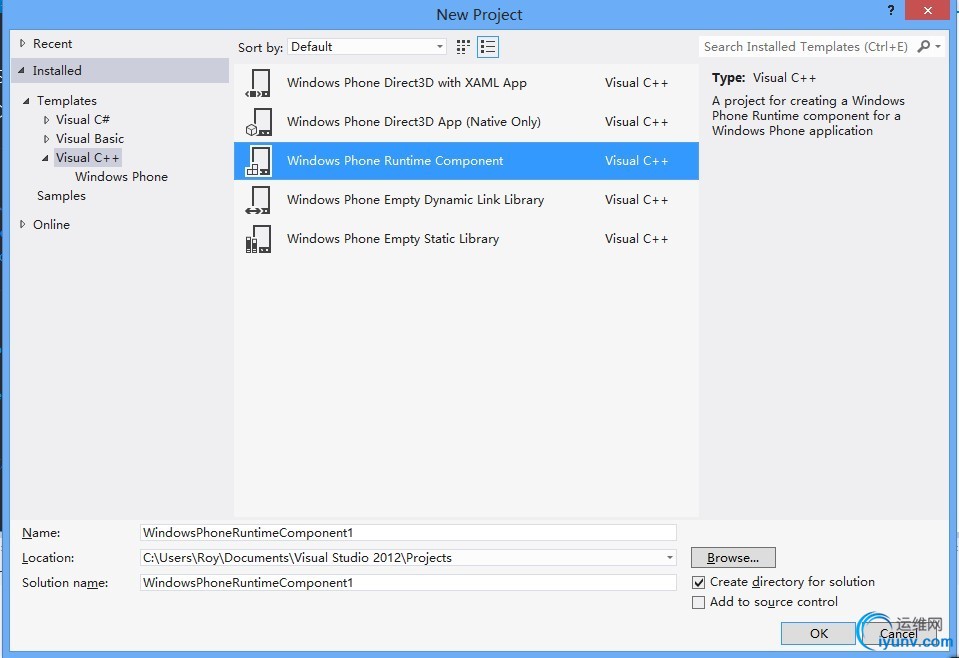Click the Recent label
Viewport: 959px width, 658px height.
(x=53, y=43)
